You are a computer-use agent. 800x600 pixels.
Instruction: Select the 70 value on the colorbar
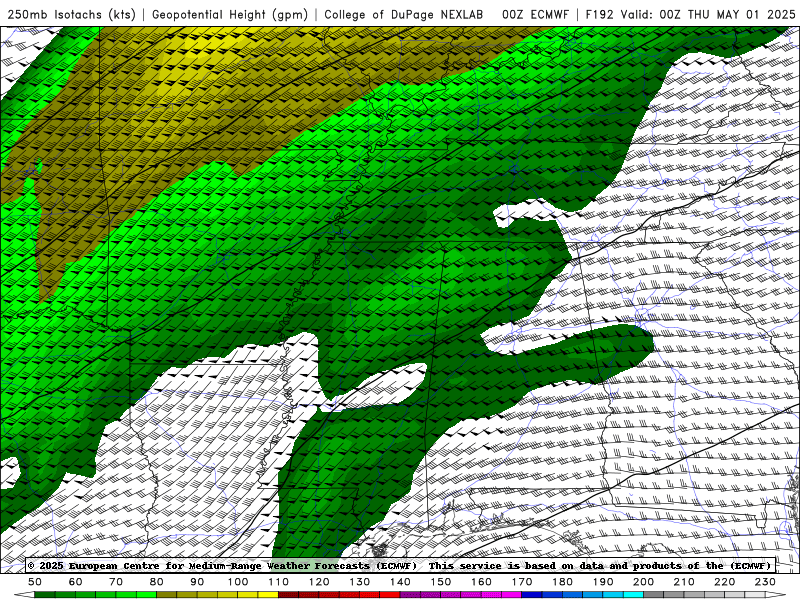(116, 582)
